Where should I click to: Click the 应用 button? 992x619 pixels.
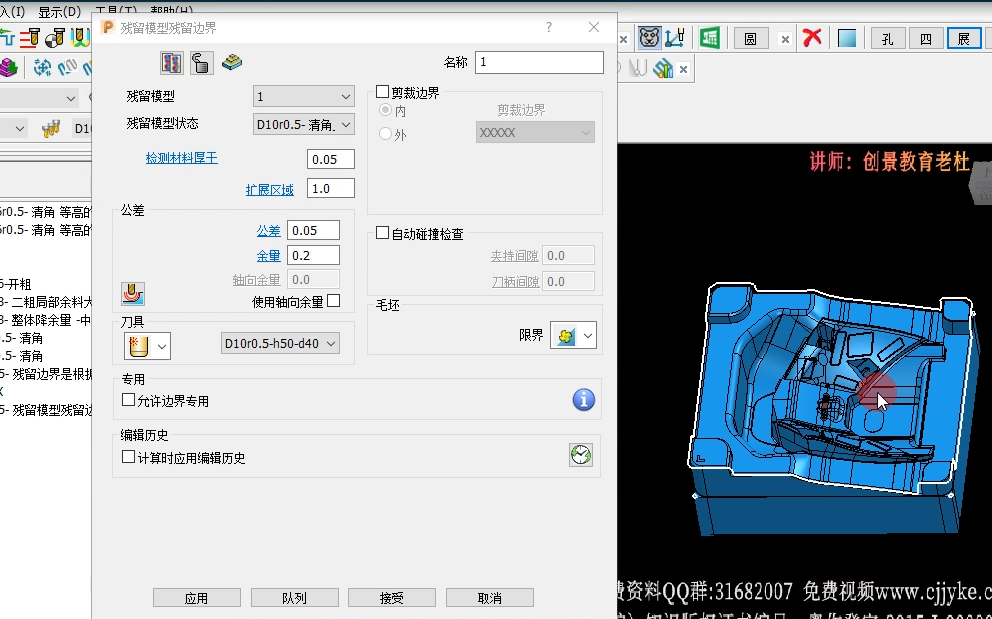tap(197, 598)
